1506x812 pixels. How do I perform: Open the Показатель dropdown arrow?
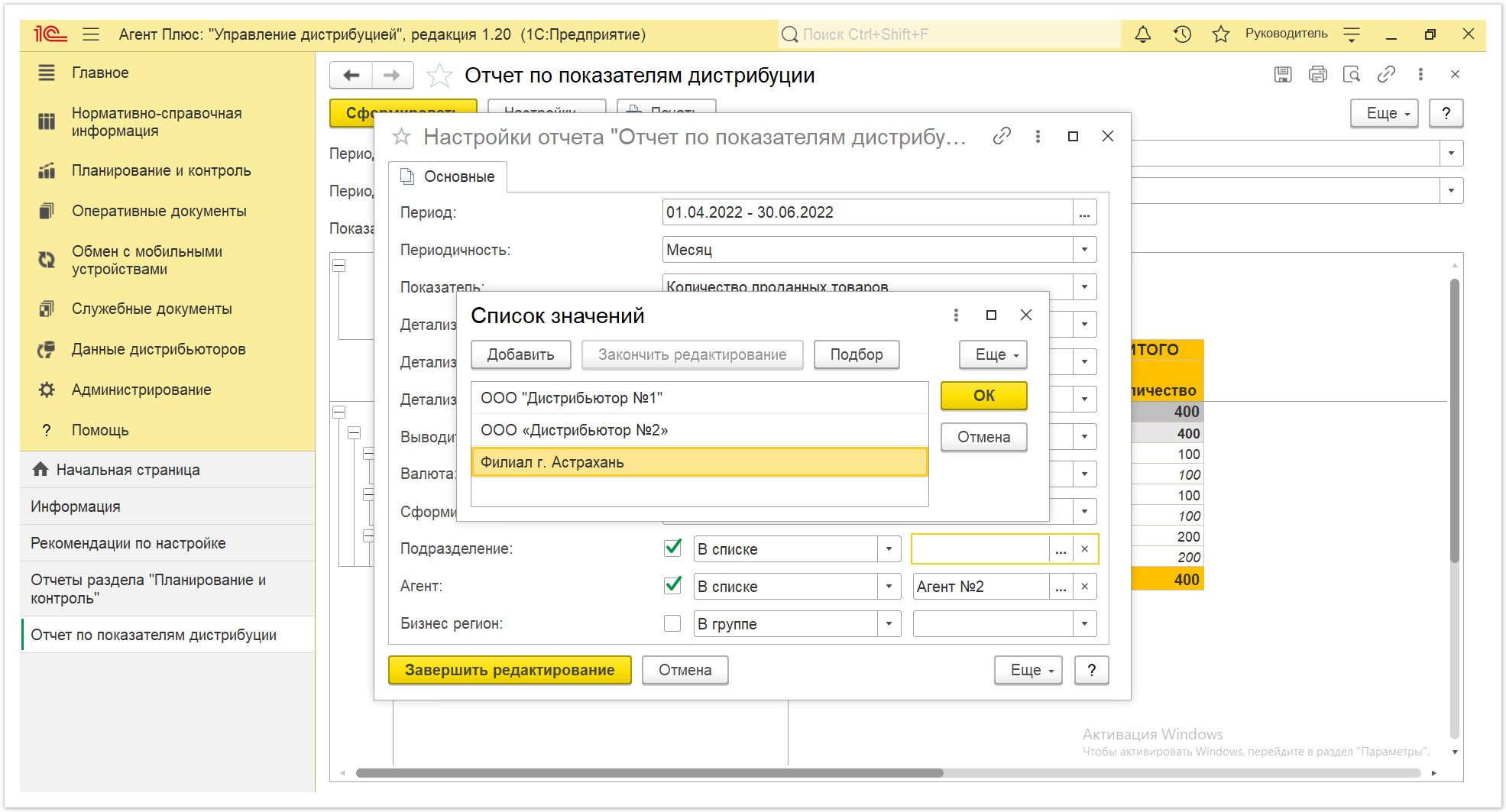click(1084, 286)
